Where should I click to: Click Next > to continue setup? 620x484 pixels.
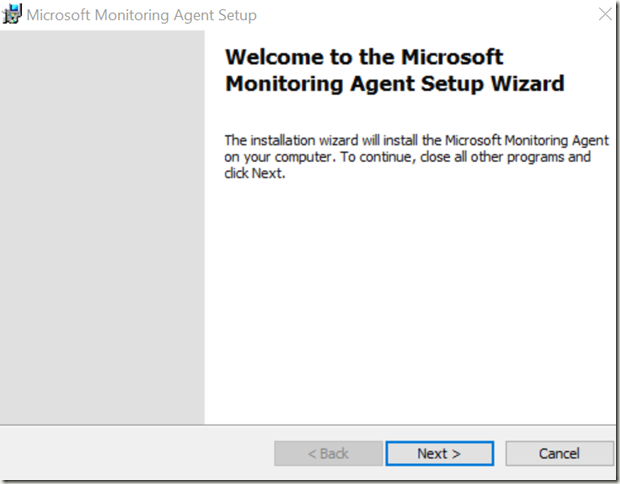point(439,453)
